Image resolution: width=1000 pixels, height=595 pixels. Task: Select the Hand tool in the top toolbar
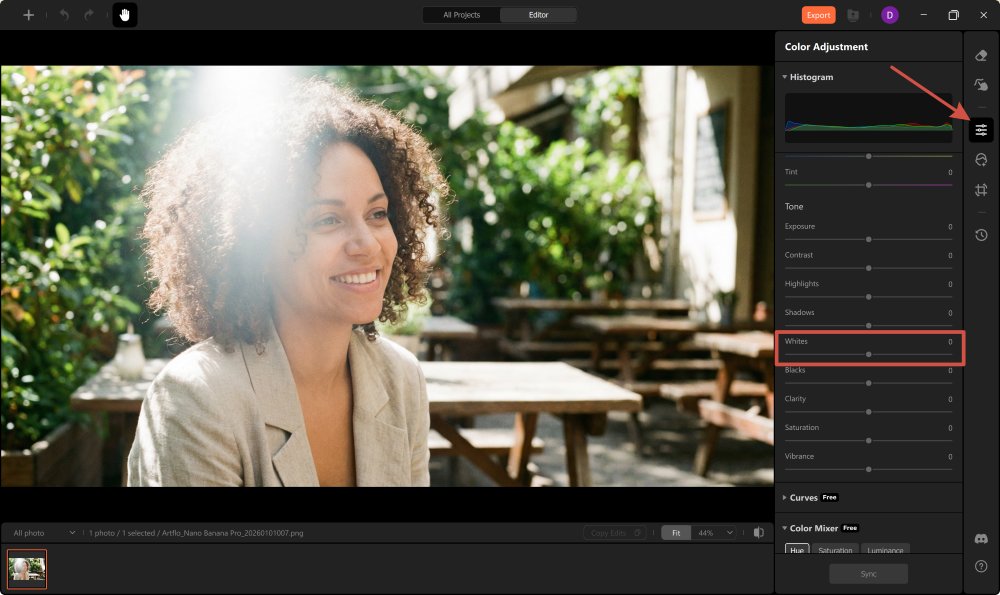(125, 14)
